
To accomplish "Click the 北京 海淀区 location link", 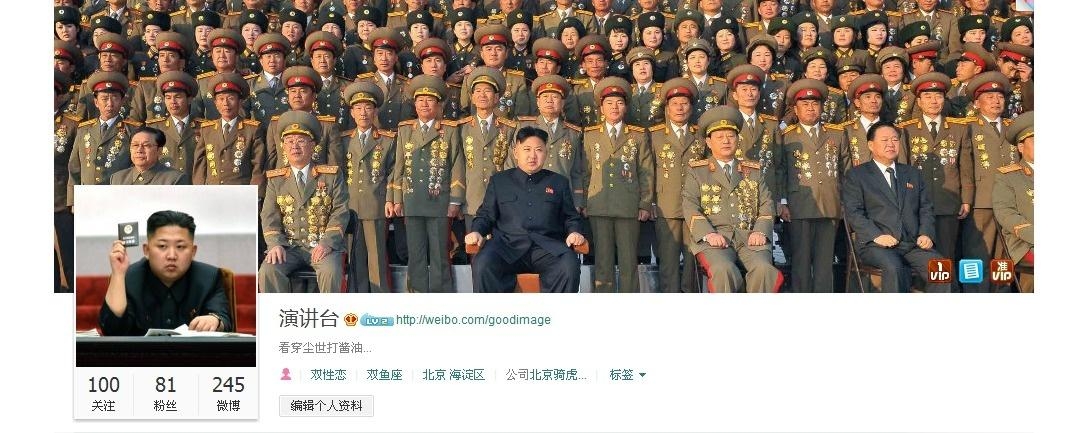I will [454, 375].
